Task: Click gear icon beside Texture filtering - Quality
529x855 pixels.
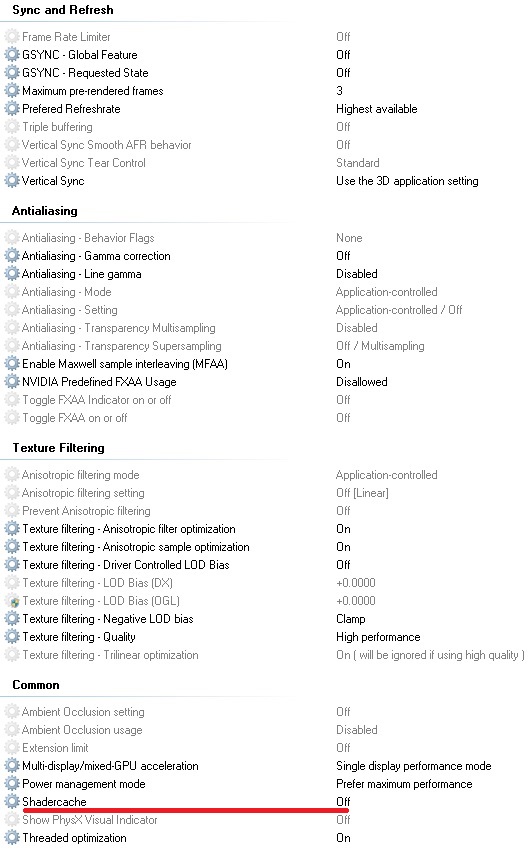Action: pyautogui.click(x=12, y=636)
